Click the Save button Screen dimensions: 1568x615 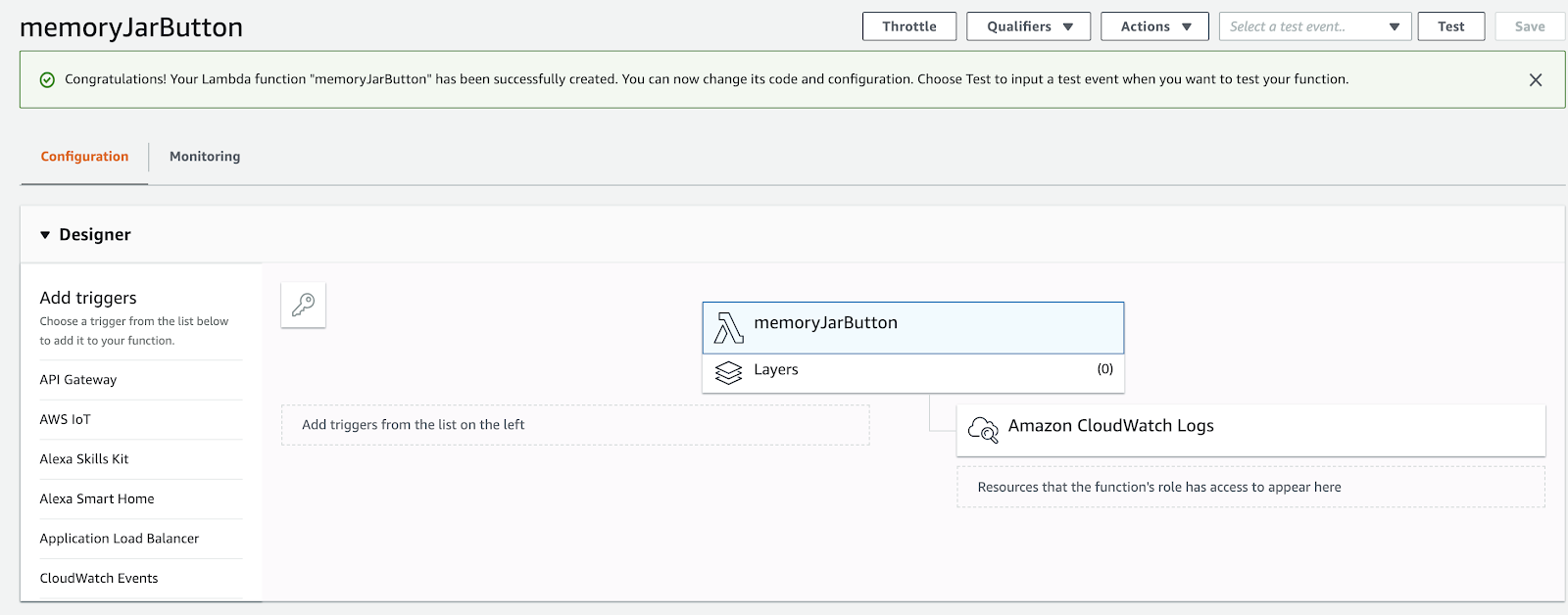[x=1529, y=26]
